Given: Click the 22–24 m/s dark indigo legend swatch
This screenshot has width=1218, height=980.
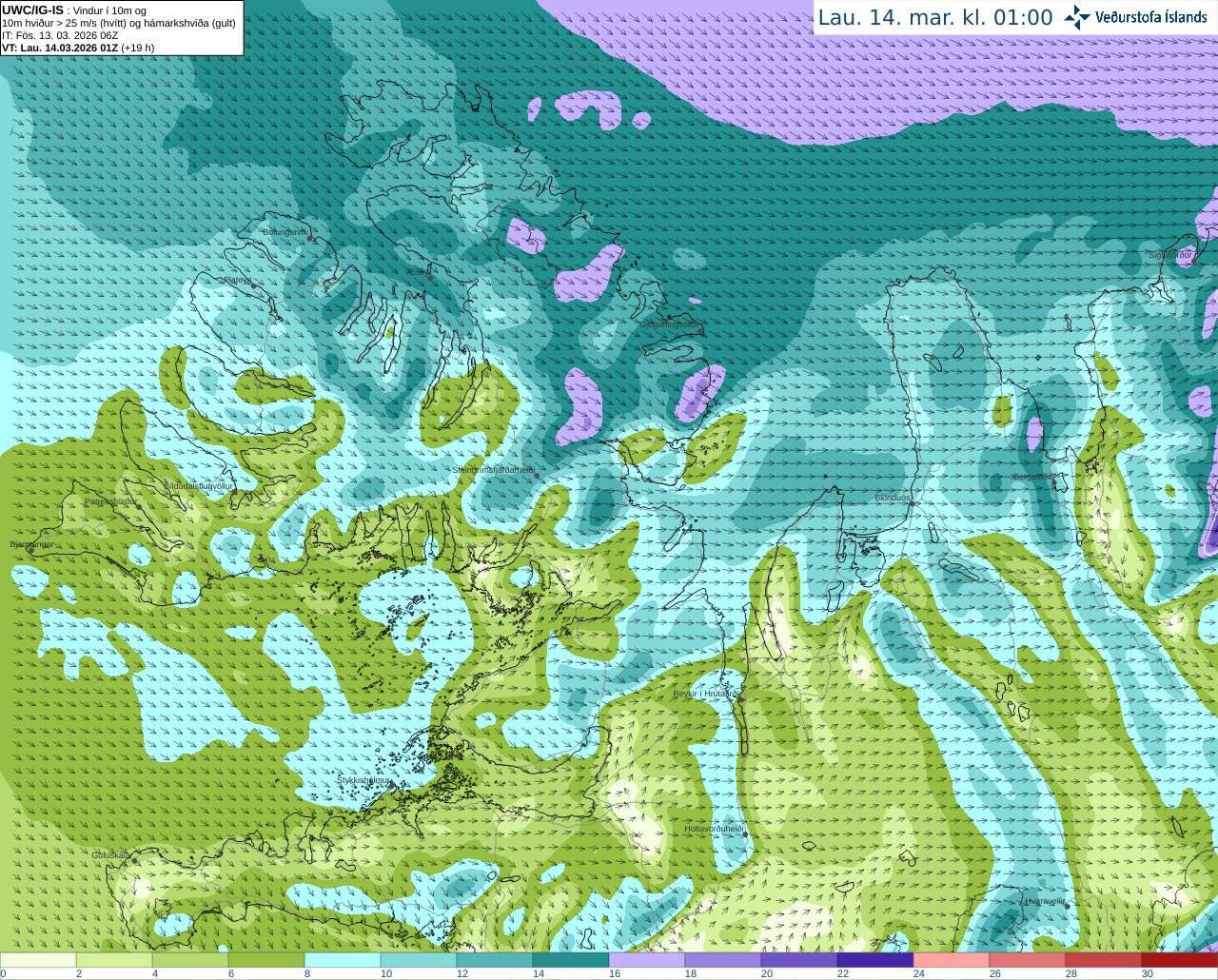Looking at the screenshot, I should coord(875,960).
